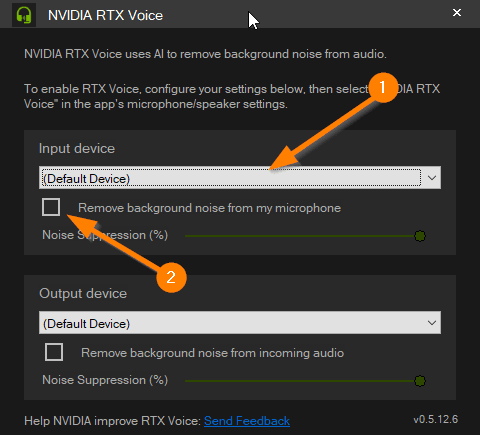Click the Output device dropdown arrow
This screenshot has height=435, width=480.
pos(432,323)
